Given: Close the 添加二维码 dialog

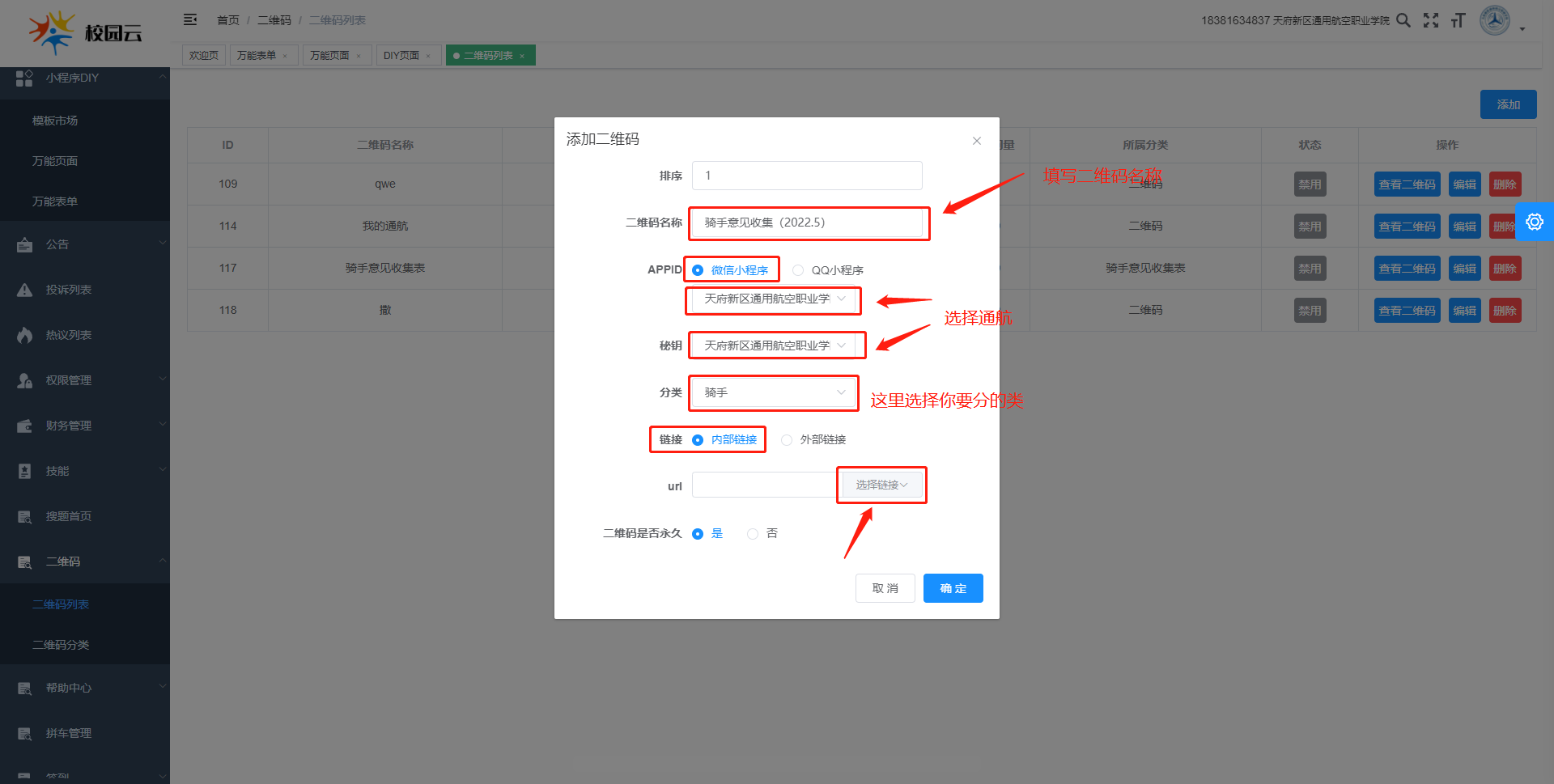Looking at the screenshot, I should pyautogui.click(x=977, y=141).
